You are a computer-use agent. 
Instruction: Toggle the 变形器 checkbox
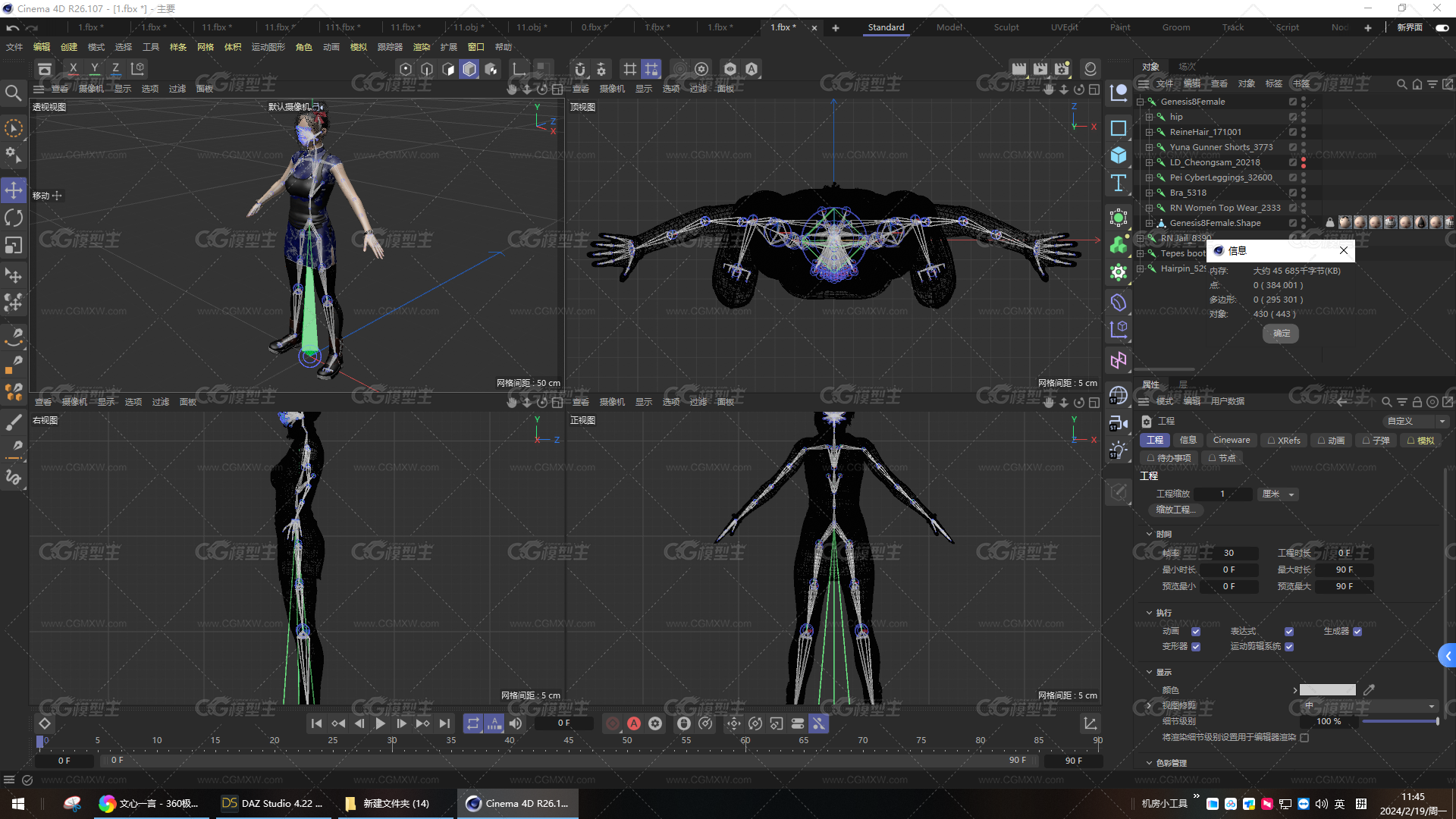pyautogui.click(x=1196, y=647)
